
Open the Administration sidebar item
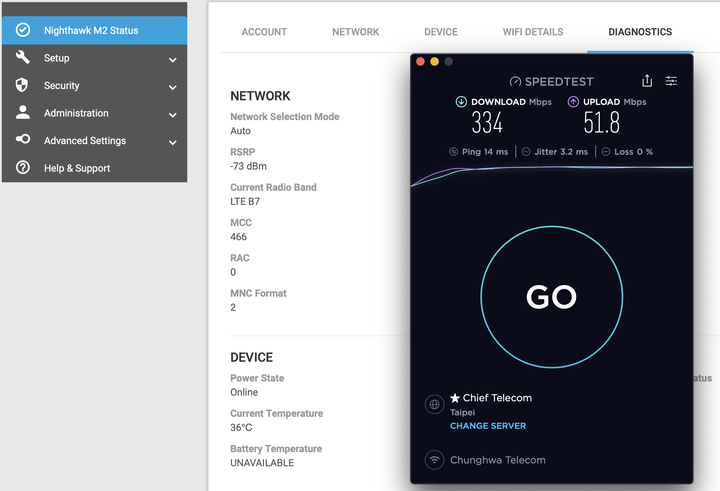[x=95, y=113]
